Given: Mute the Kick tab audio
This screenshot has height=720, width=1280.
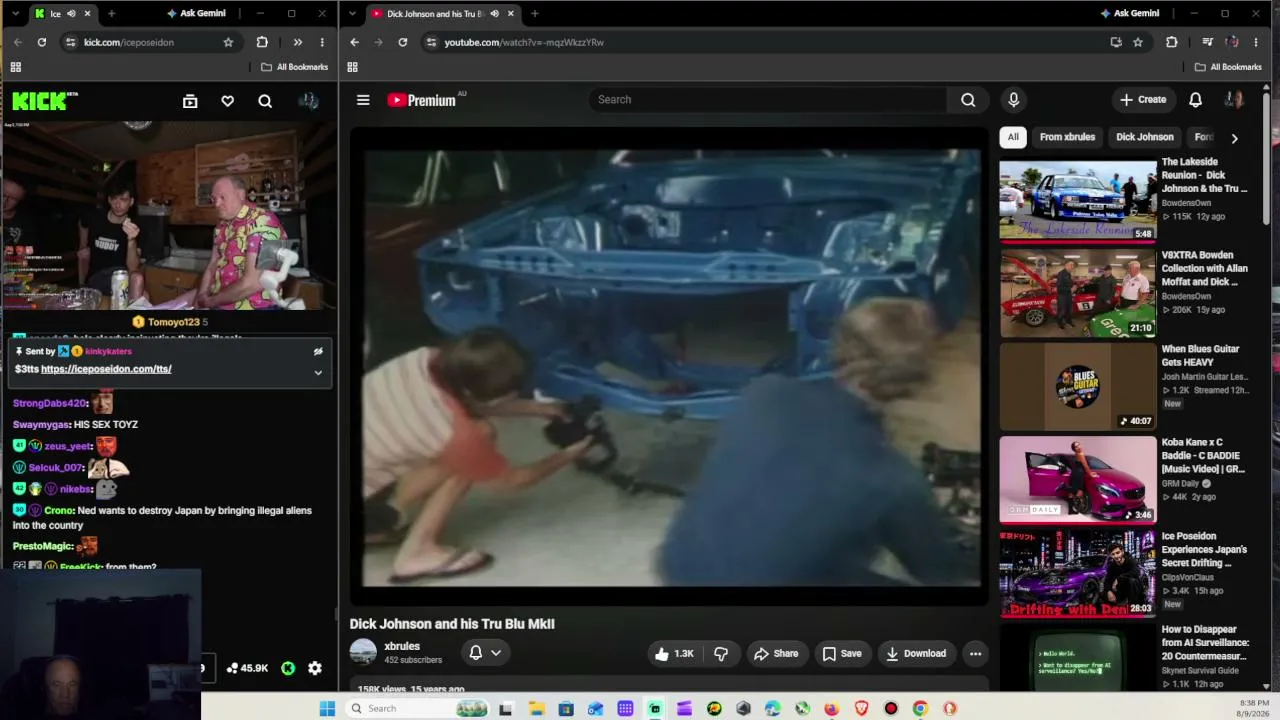Looking at the screenshot, I should (x=71, y=13).
